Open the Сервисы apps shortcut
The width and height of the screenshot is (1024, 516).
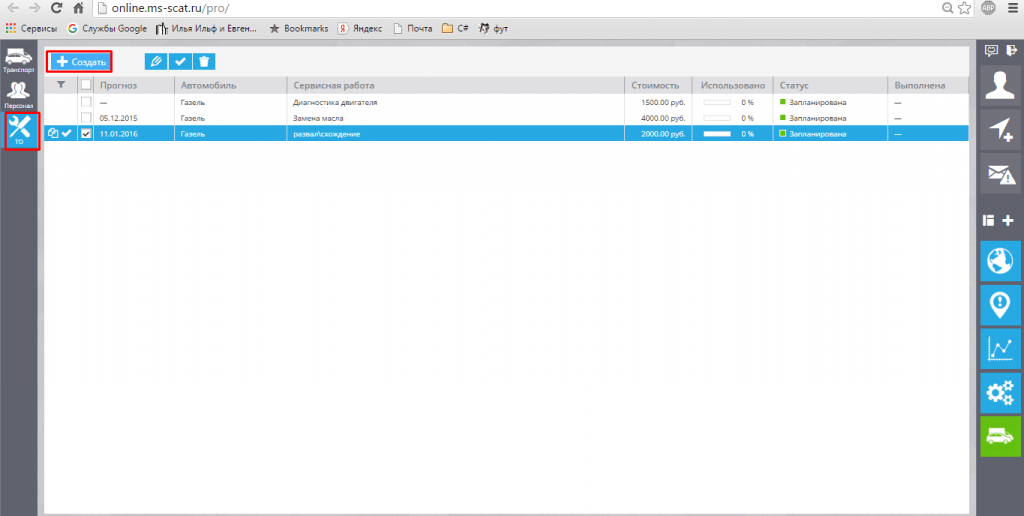tap(31, 29)
